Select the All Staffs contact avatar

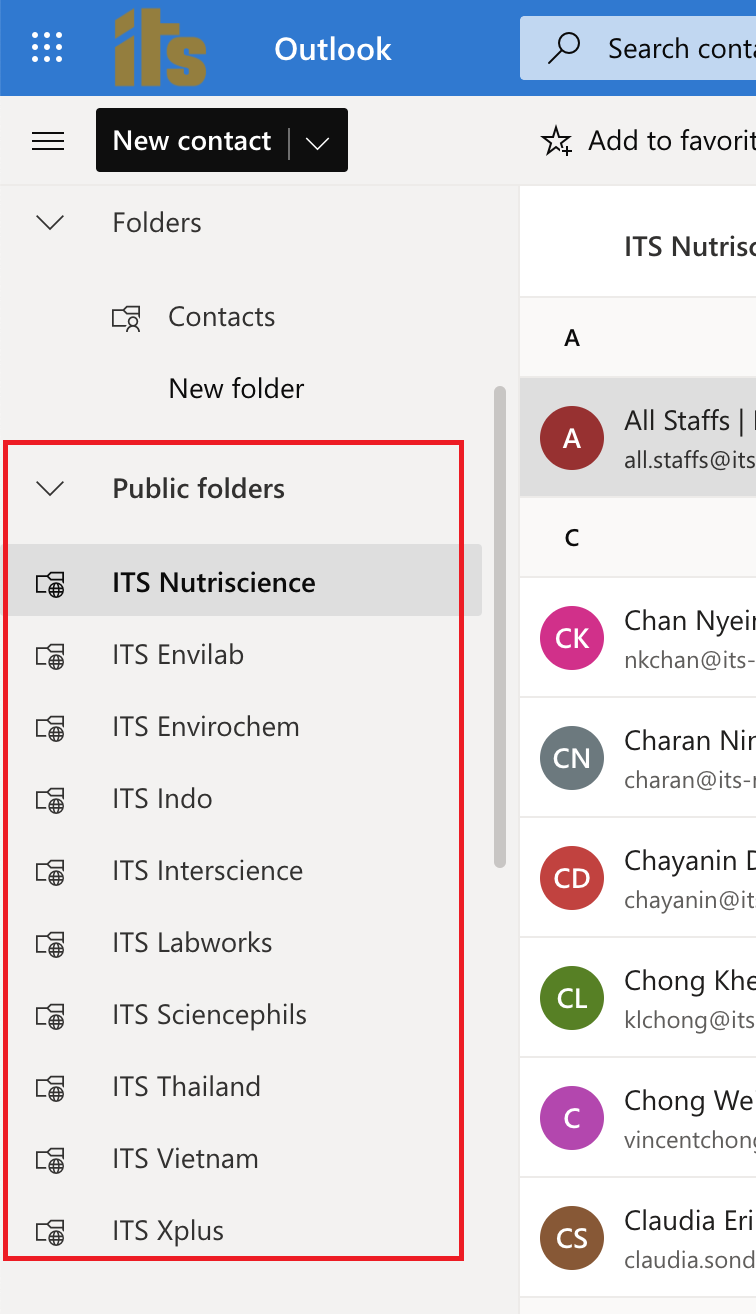click(x=572, y=438)
